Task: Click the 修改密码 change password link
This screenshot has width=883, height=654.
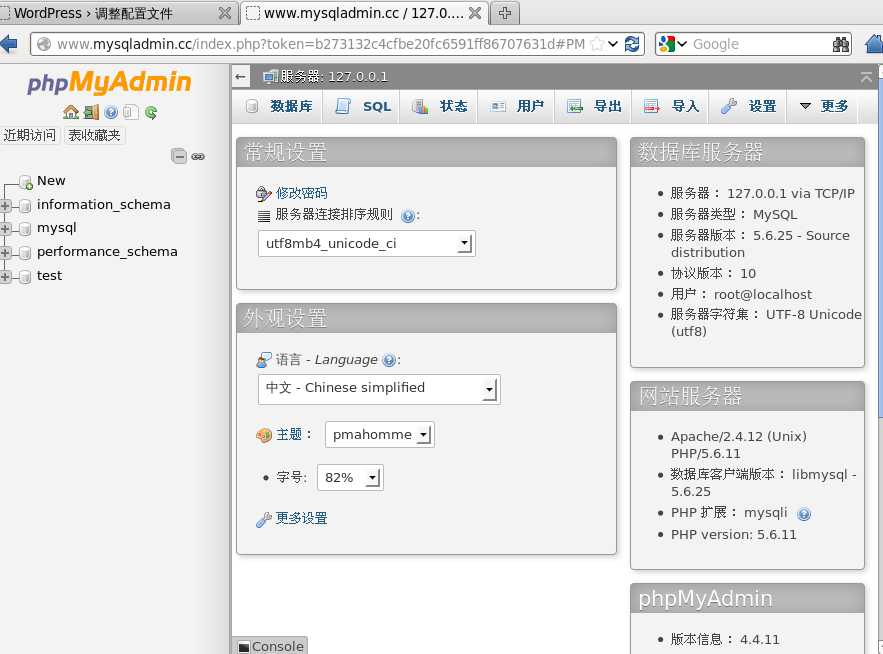Action: coord(301,193)
